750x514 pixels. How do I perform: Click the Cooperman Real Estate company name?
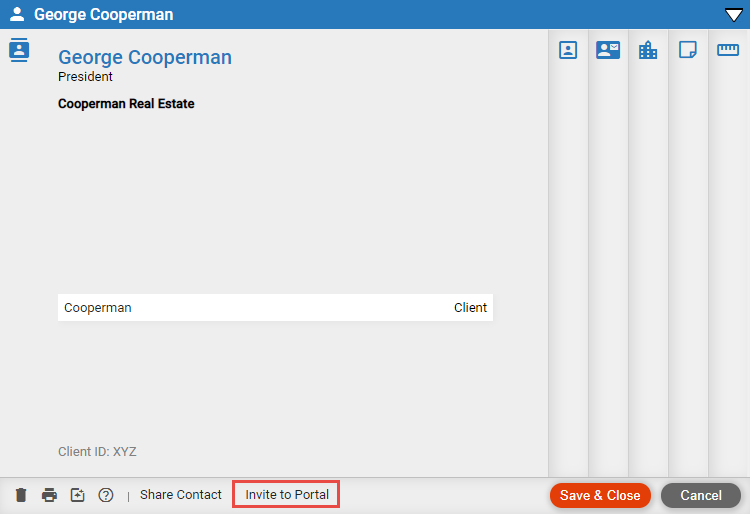point(126,104)
